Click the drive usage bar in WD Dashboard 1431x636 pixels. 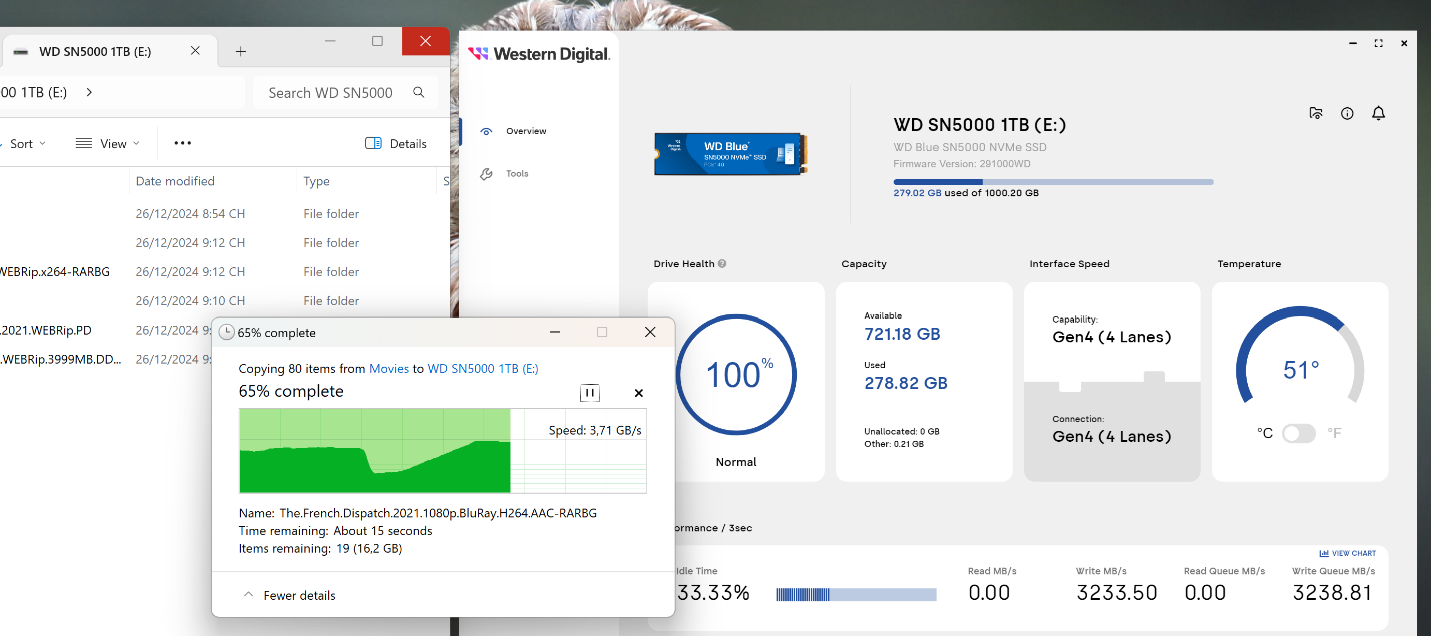pyautogui.click(x=1053, y=182)
